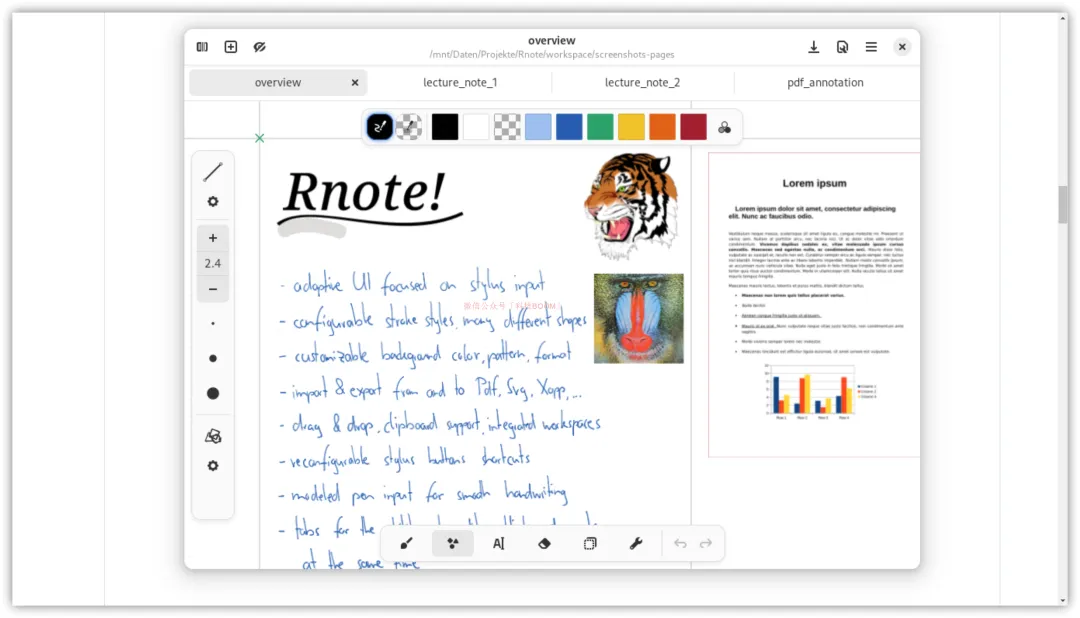Pick the red color swatch
This screenshot has height=618, width=1080.
(694, 127)
